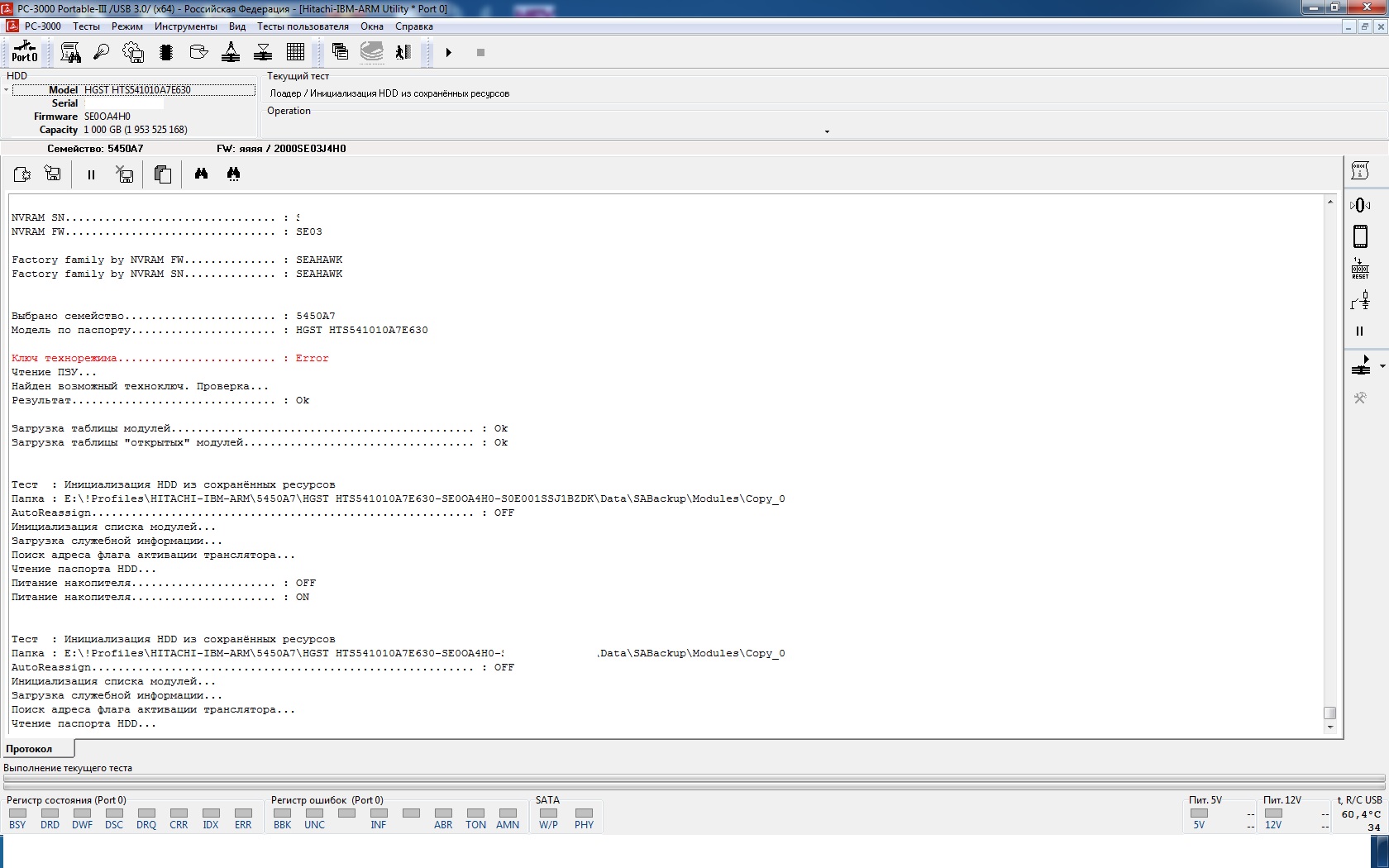This screenshot has height=868, width=1389.
Task: Open the dropdown arrow beside platter play icon
Action: [x=1382, y=365]
